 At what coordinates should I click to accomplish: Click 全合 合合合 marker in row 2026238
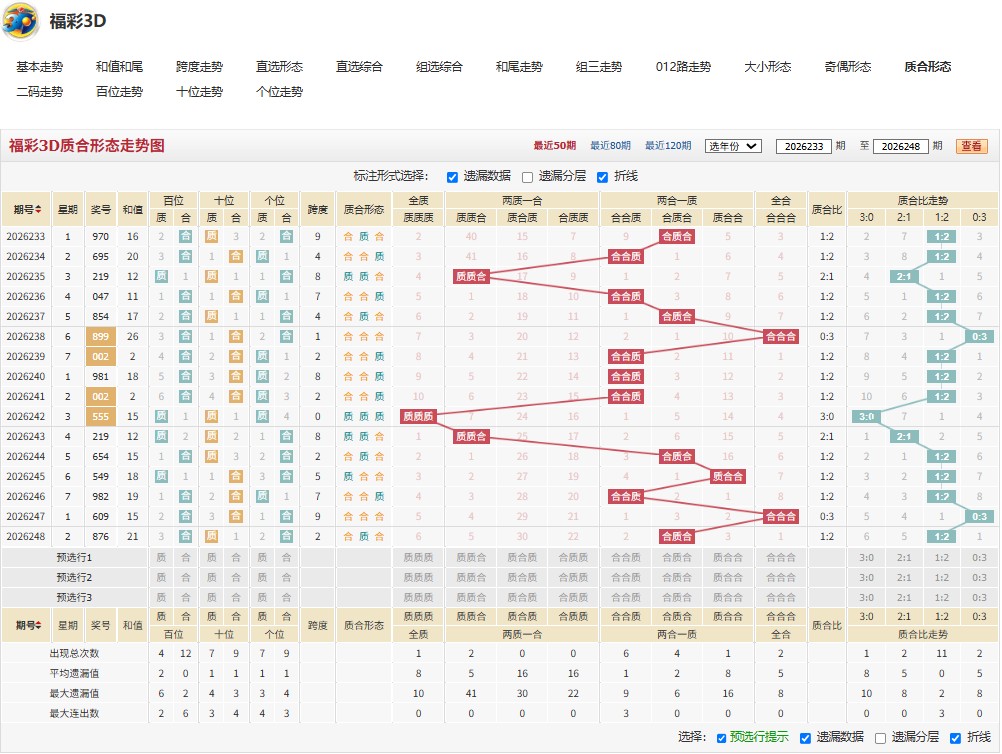click(780, 337)
